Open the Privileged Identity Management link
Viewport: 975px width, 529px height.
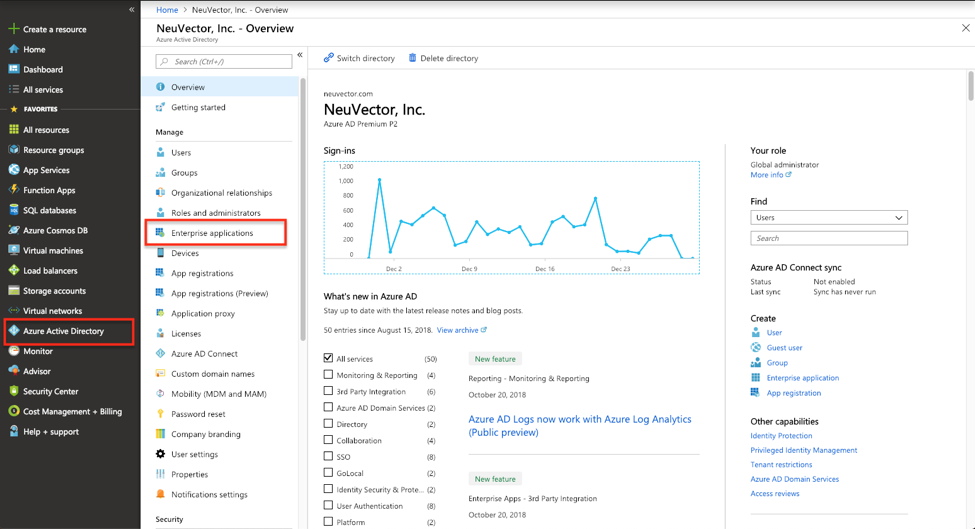(803, 450)
